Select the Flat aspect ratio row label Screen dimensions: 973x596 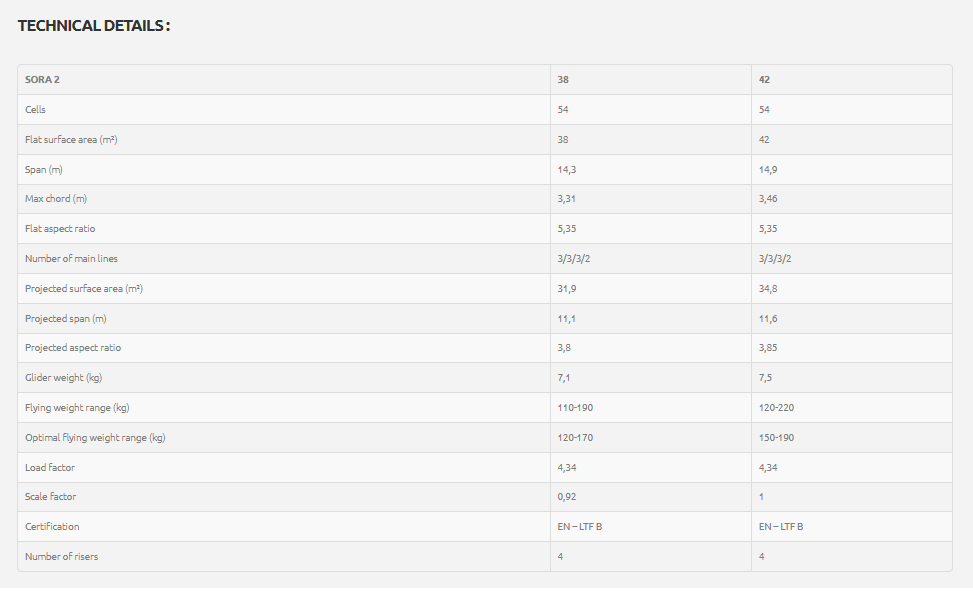tap(60, 229)
